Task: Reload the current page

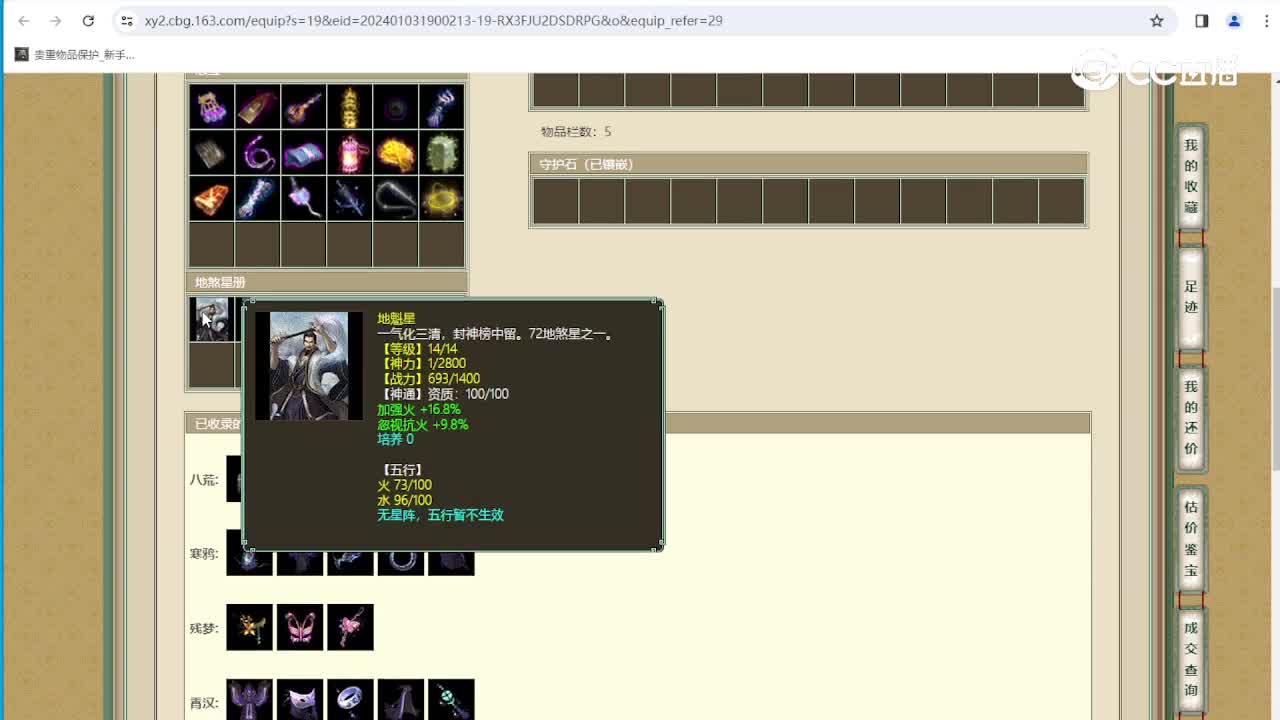Action: click(x=88, y=20)
